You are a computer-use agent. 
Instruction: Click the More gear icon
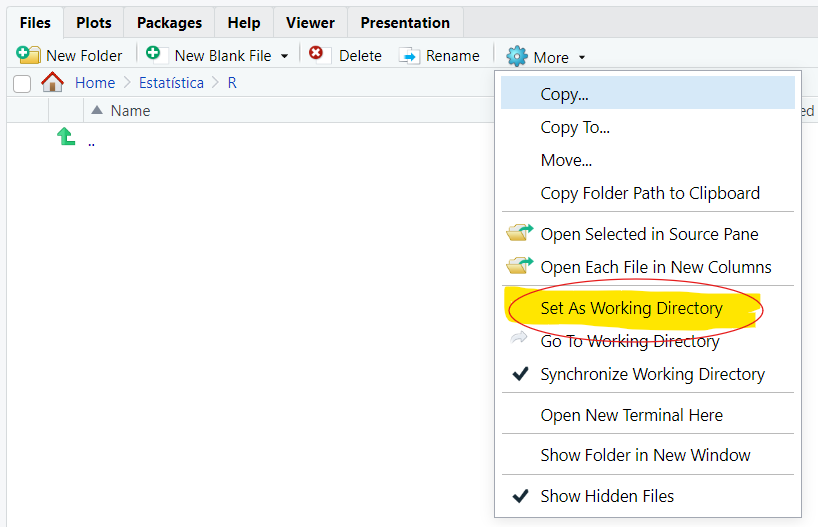[516, 57]
